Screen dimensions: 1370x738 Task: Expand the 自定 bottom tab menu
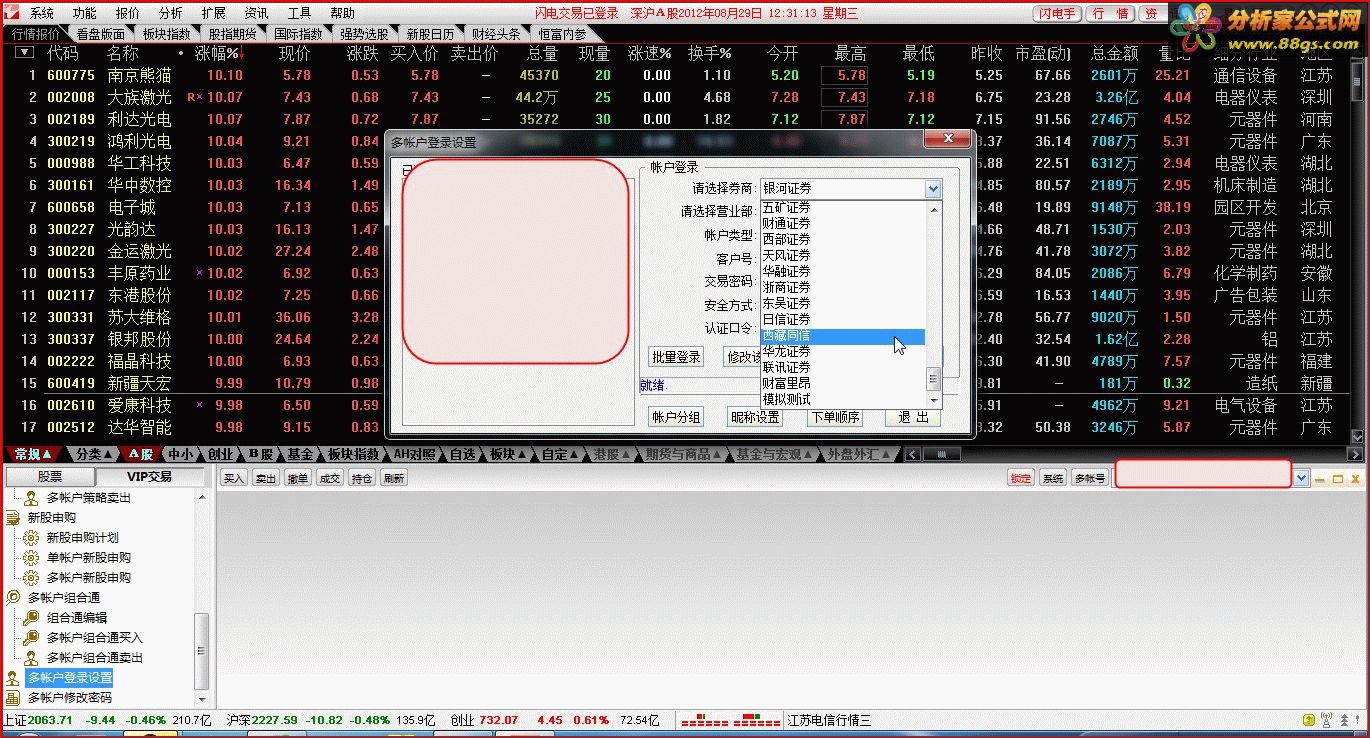[x=561, y=454]
